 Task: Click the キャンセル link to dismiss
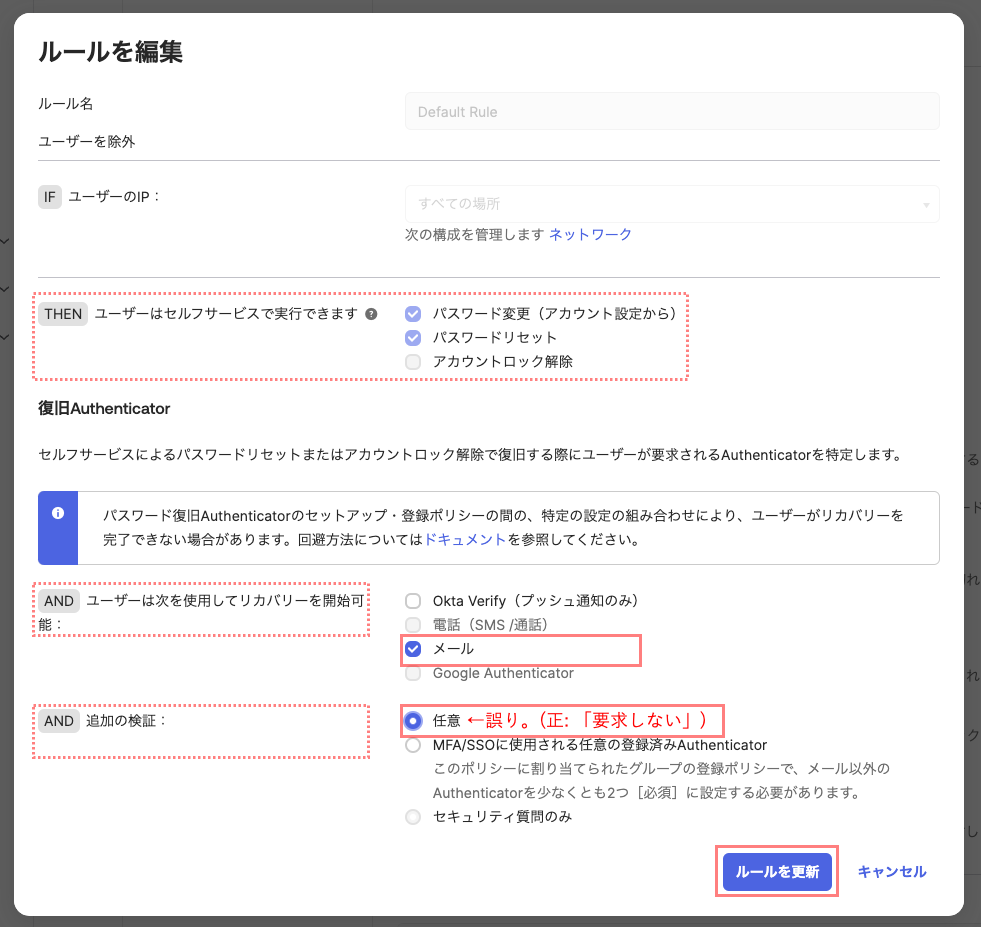tap(891, 871)
